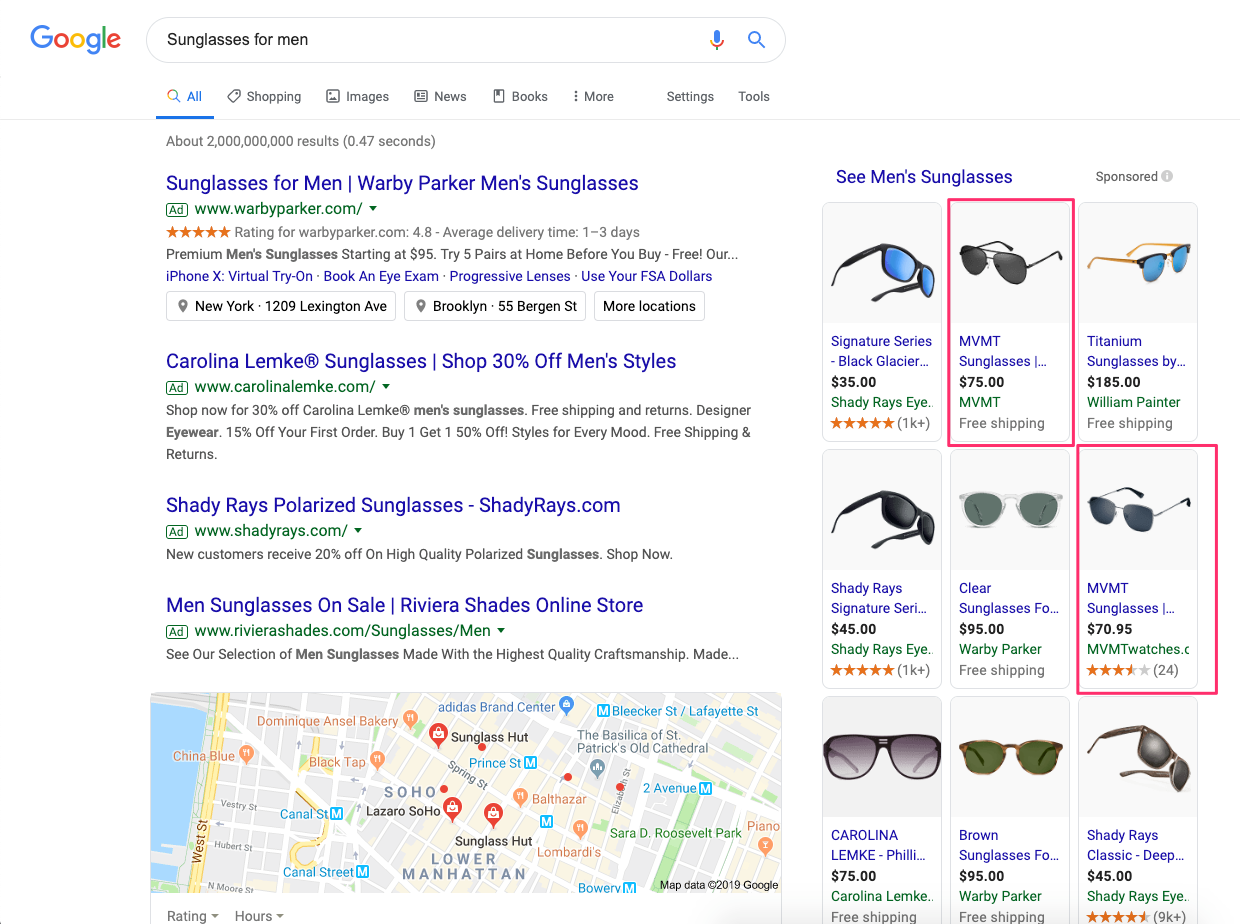Click the Canal Street subway station icon
This screenshot has height=924, width=1240.
364,872
